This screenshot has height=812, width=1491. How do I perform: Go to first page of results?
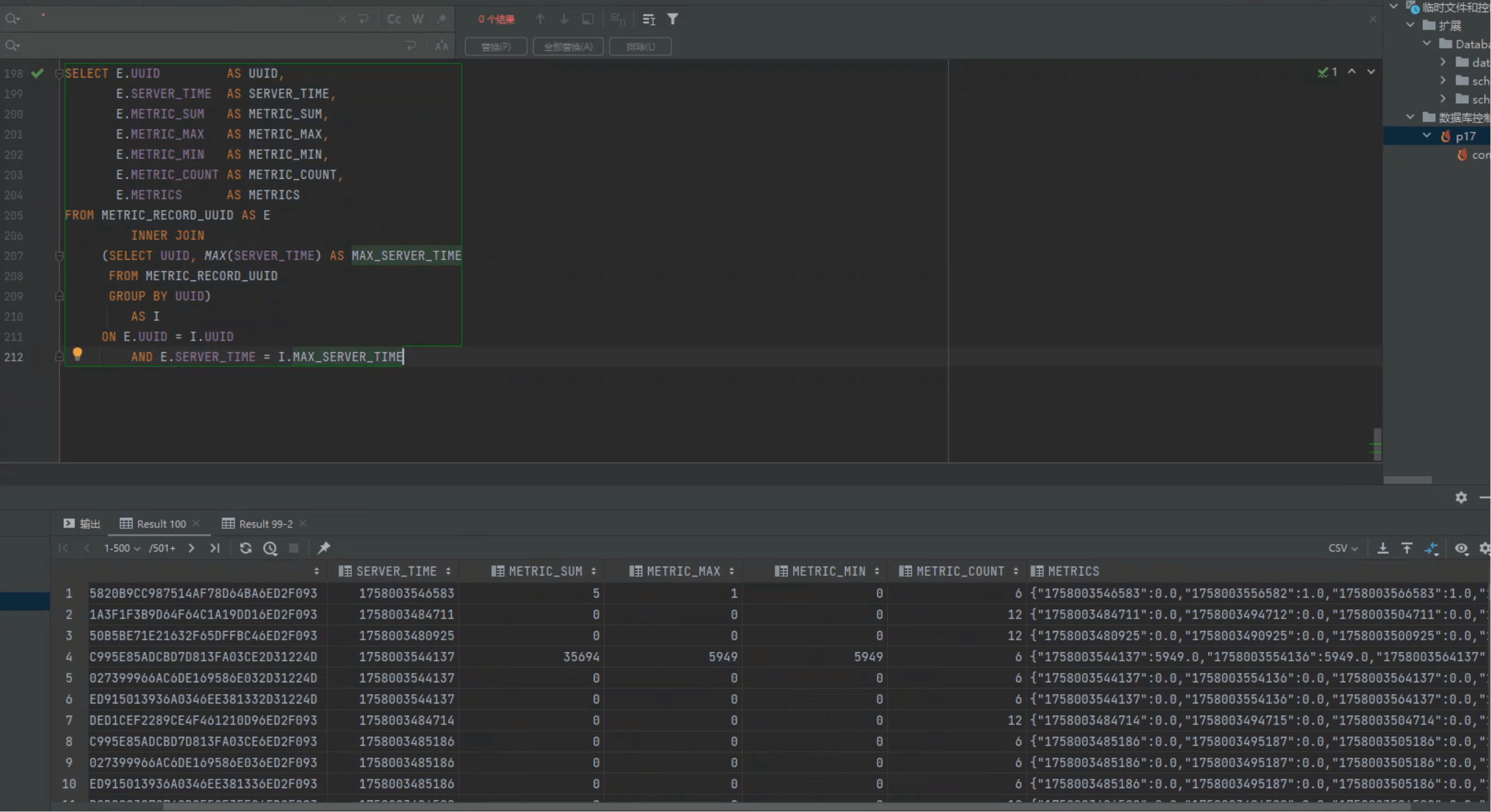(x=63, y=549)
